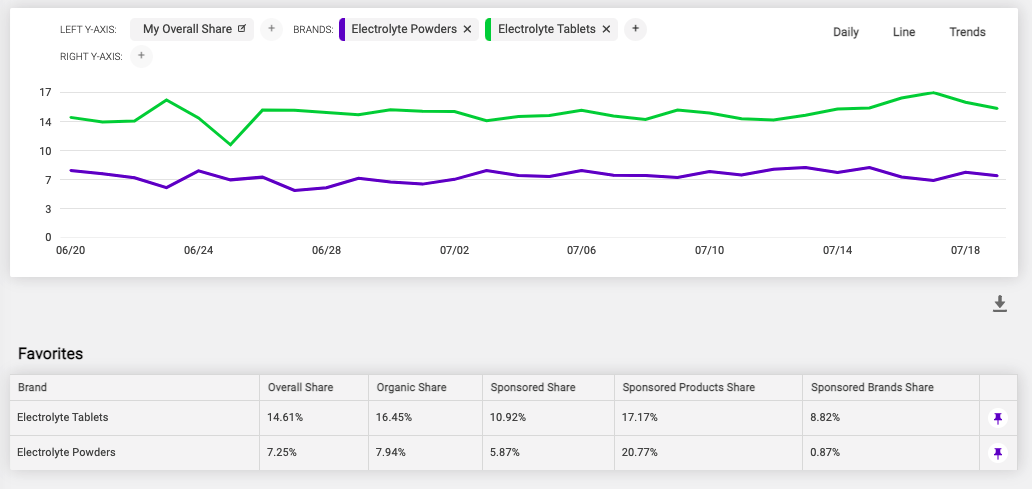Viewport: 1032px width, 489px height.
Task: Click the Electrolyte Tablets chip label
Action: pyautogui.click(x=547, y=29)
